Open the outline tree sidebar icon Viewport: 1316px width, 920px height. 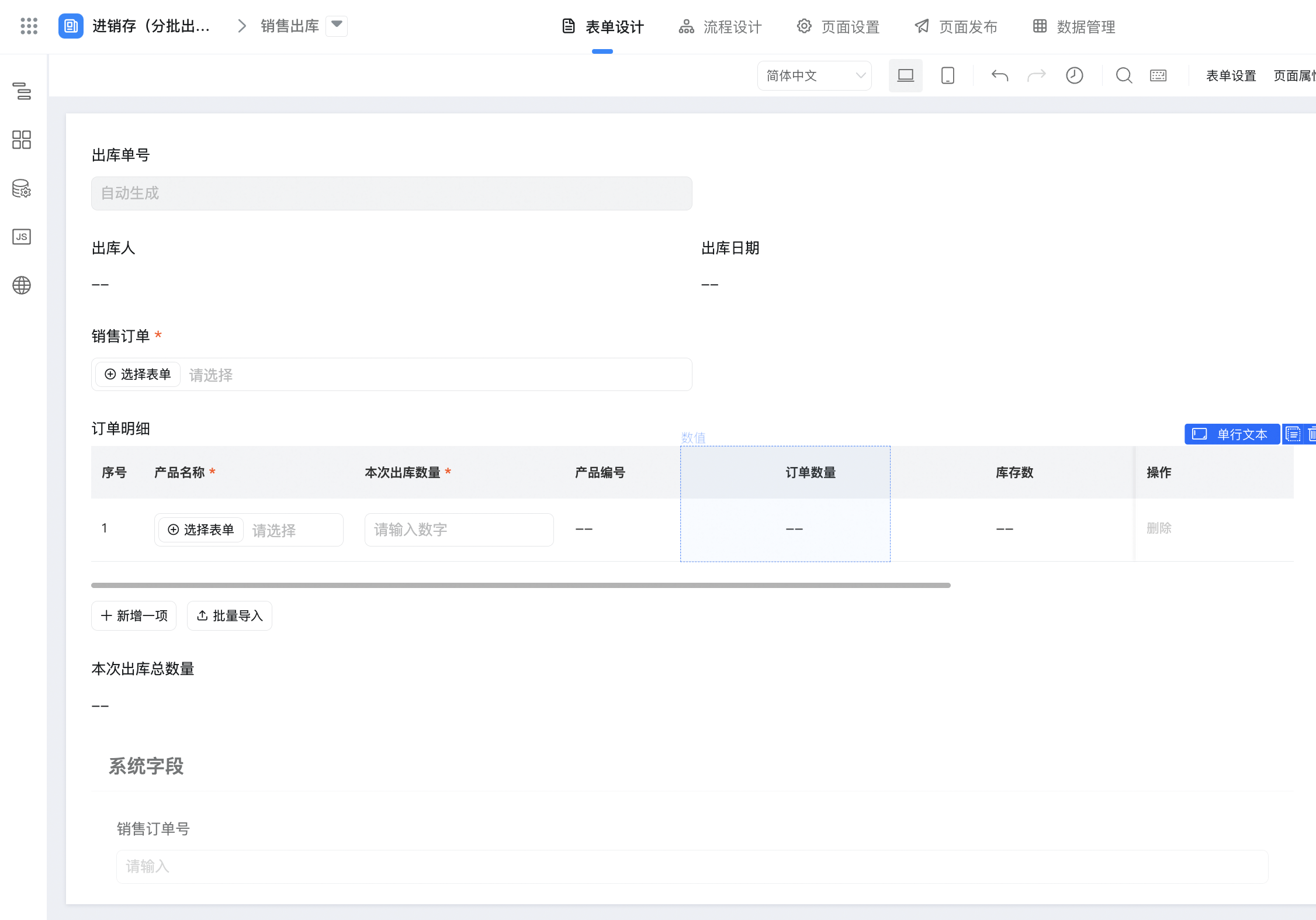[x=22, y=91]
